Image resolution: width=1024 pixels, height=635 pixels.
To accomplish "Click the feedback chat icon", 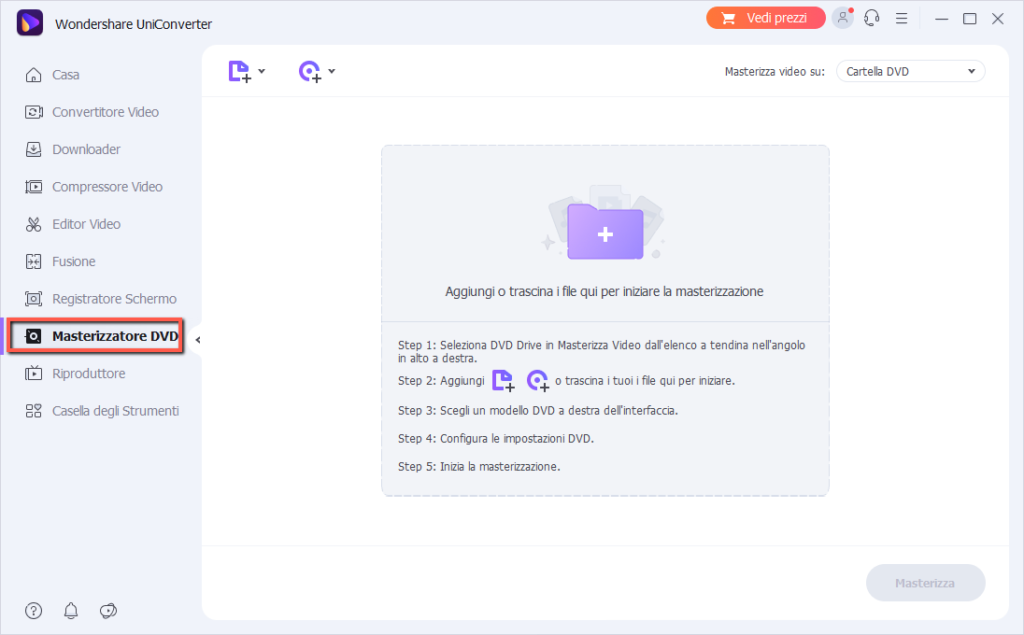I will coord(109,610).
